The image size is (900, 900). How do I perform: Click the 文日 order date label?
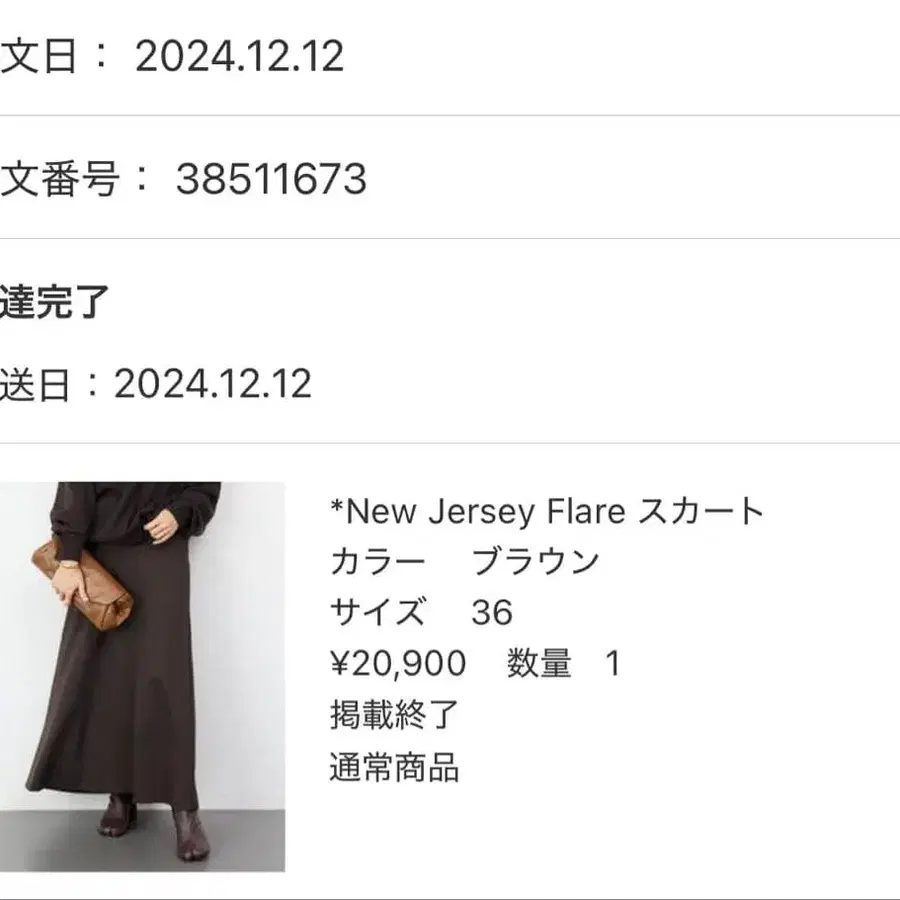coord(38,56)
